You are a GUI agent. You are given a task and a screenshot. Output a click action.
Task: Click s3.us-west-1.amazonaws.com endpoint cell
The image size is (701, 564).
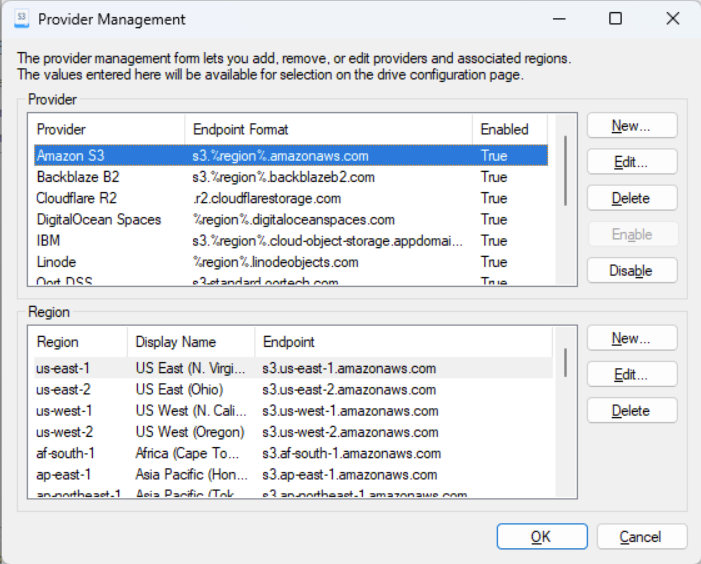click(350, 411)
